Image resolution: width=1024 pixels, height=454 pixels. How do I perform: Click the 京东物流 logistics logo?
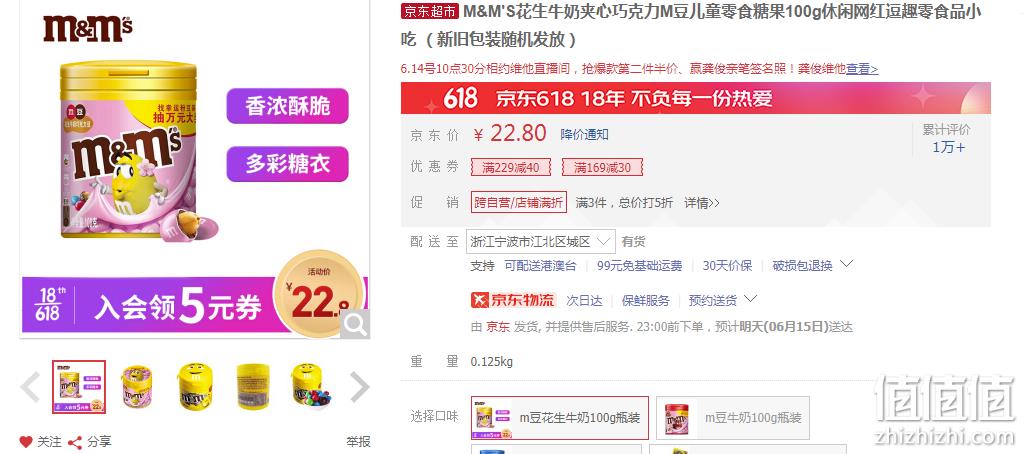[513, 300]
